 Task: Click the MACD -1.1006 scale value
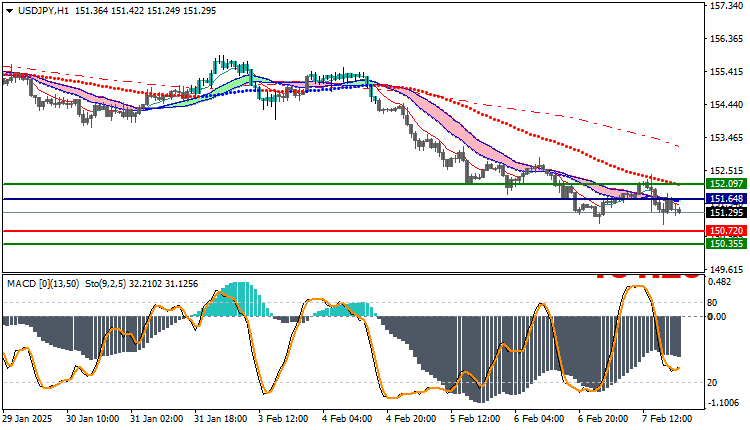tap(722, 403)
